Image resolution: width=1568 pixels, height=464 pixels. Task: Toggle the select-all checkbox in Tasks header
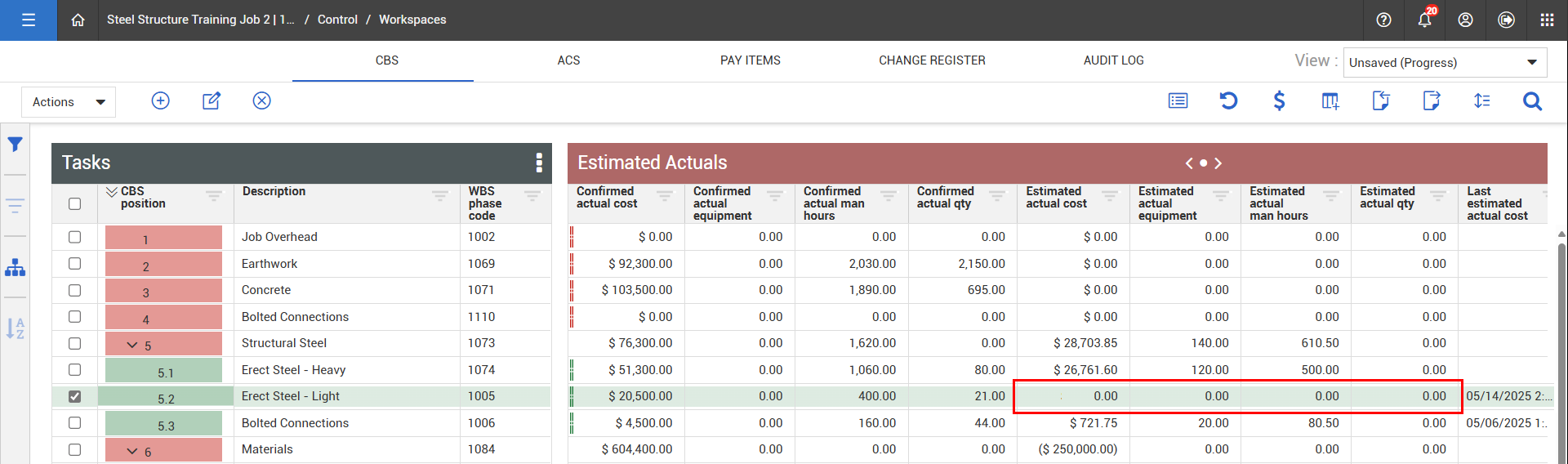click(x=75, y=203)
